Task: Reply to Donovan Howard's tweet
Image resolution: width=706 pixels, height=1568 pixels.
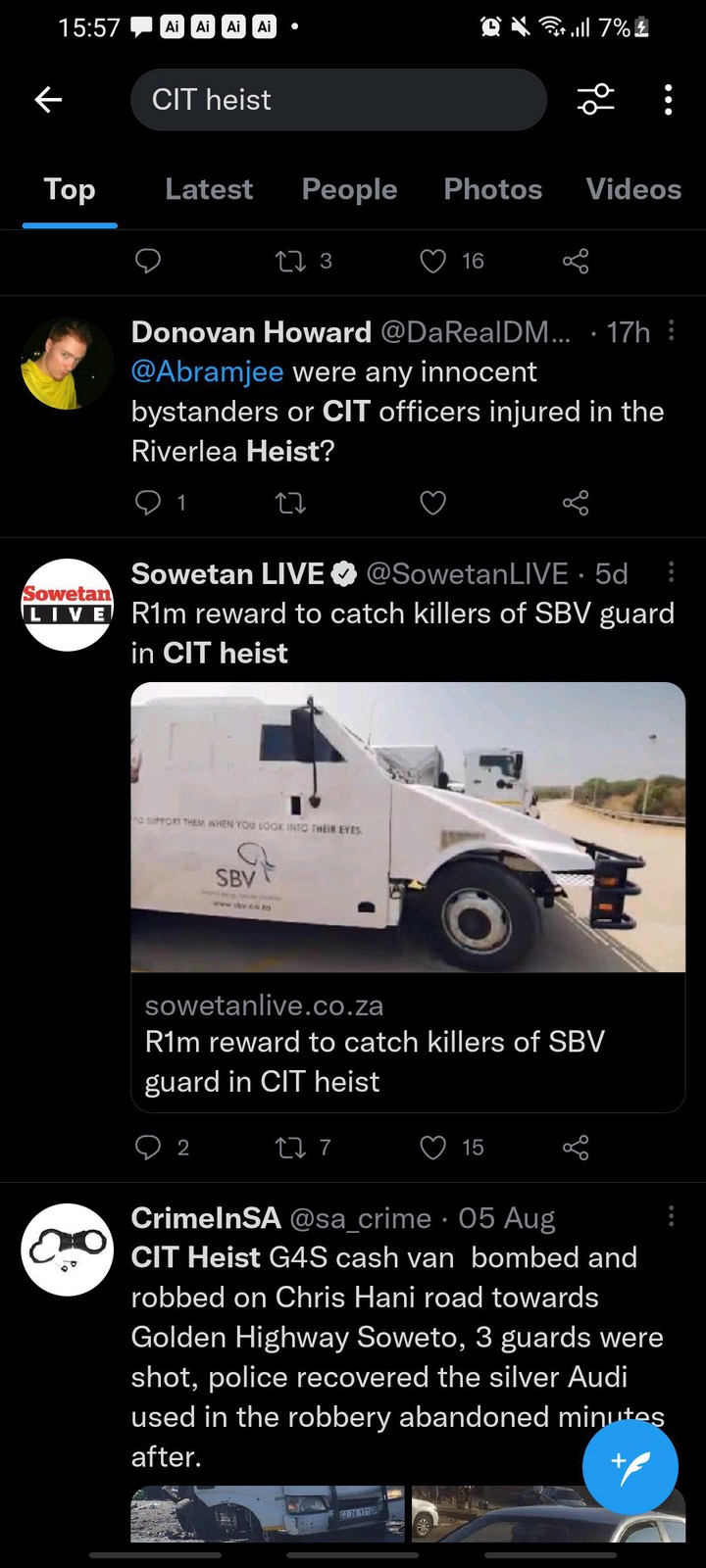Action: tap(148, 503)
